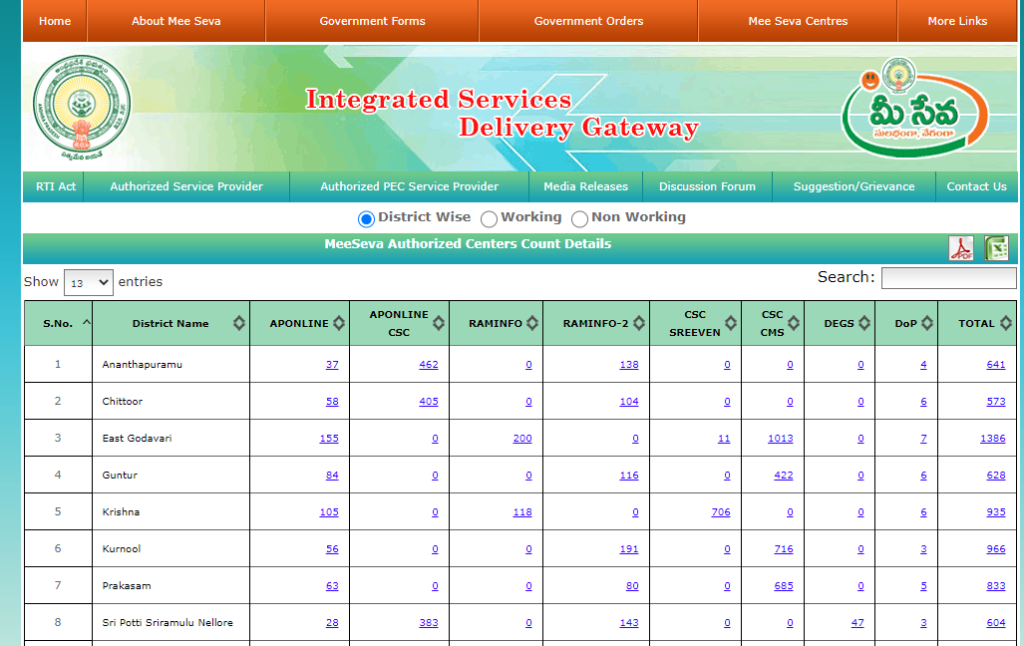Export table to Excel icon
Image resolution: width=1024 pixels, height=646 pixels.
click(996, 248)
